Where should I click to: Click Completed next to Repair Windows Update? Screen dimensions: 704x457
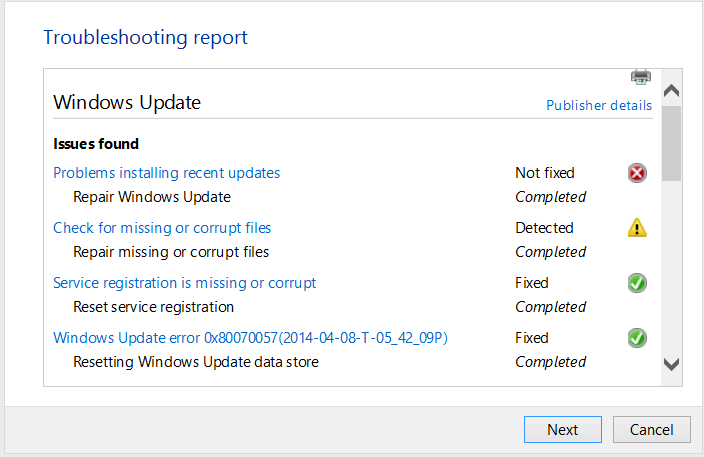(550, 197)
